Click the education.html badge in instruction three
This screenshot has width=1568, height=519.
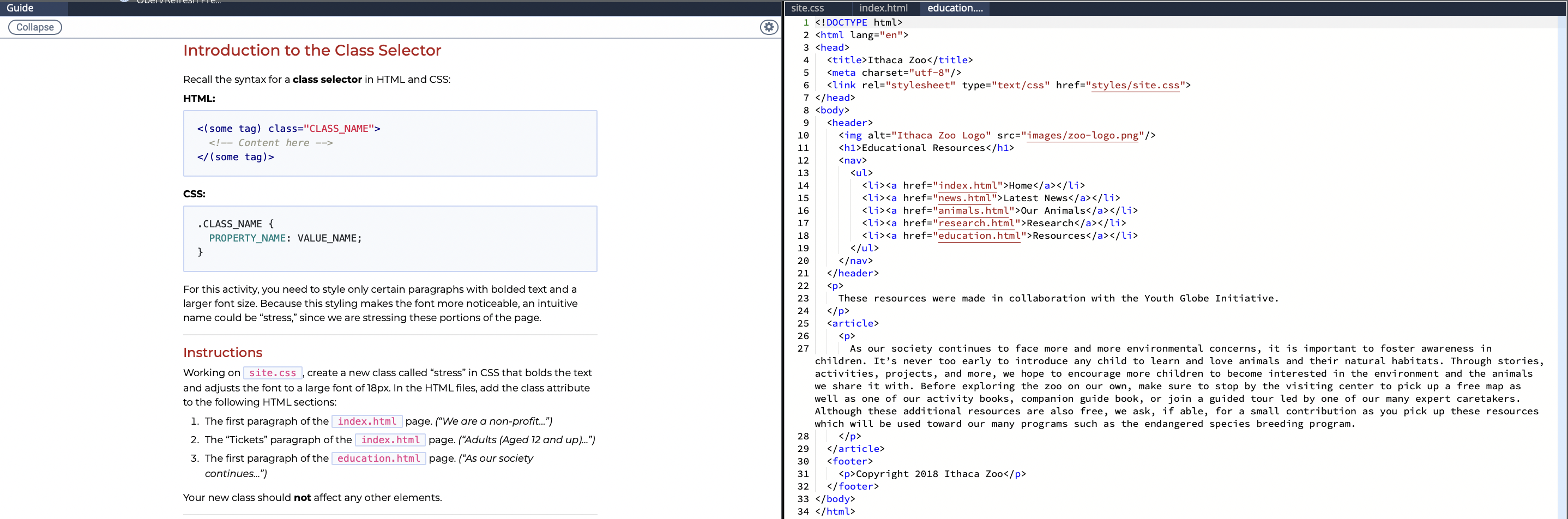(378, 458)
